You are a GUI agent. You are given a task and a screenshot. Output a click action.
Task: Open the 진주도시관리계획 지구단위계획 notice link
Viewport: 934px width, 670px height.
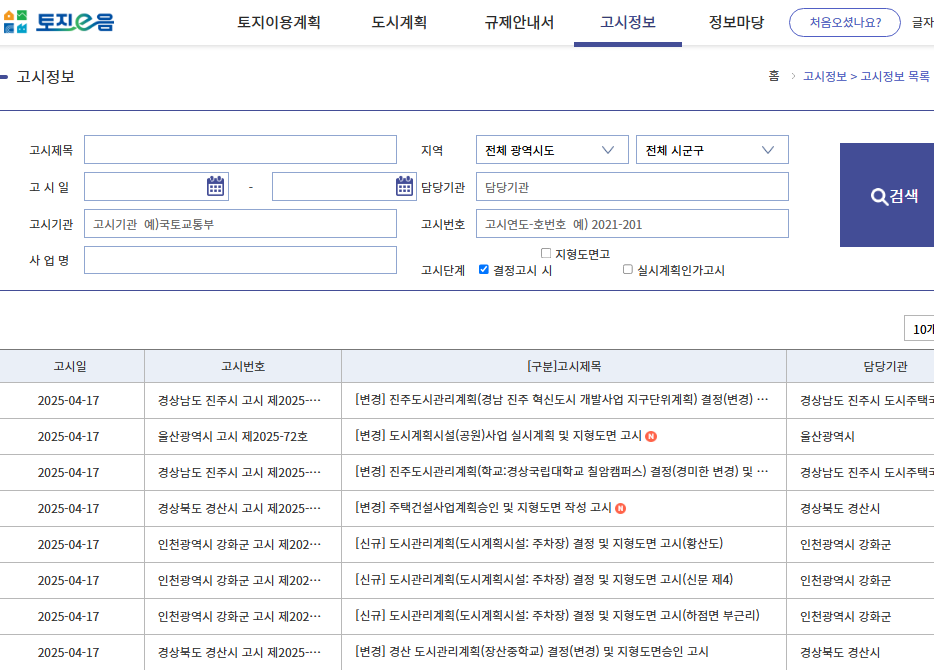pos(560,398)
